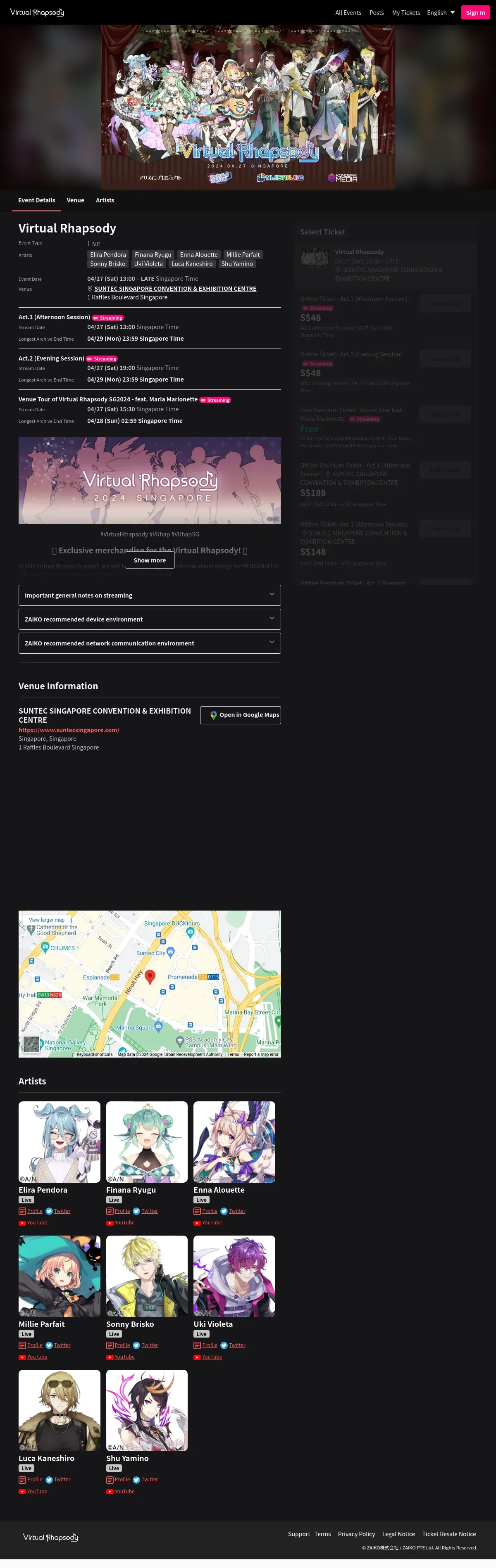Click Keyboard shortcuts on the map
Image resolution: width=496 pixels, height=1568 pixels.
coord(95,1054)
